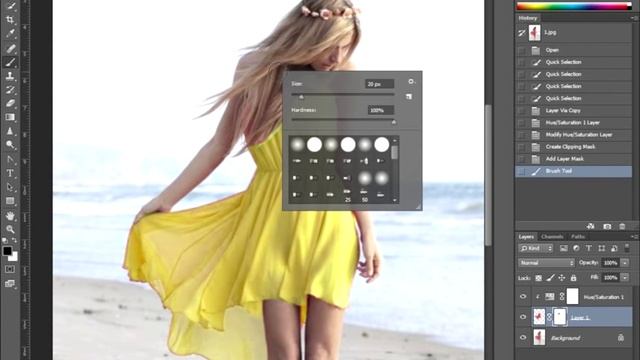Select the Eyedropper tool
640x360 pixels.
(10, 33)
